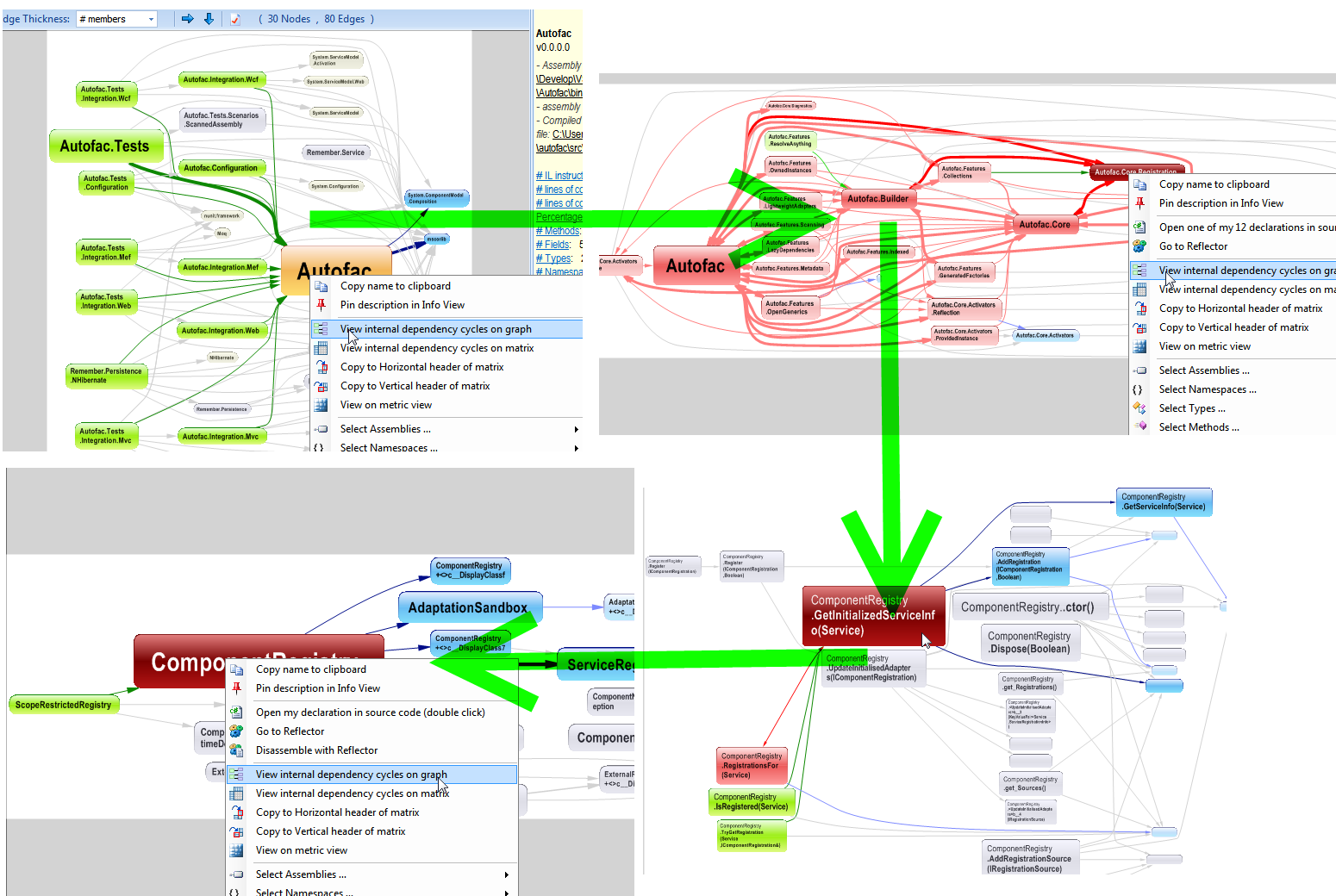
Task: Select the Autofac.Configuration green node
Action: tap(221, 168)
